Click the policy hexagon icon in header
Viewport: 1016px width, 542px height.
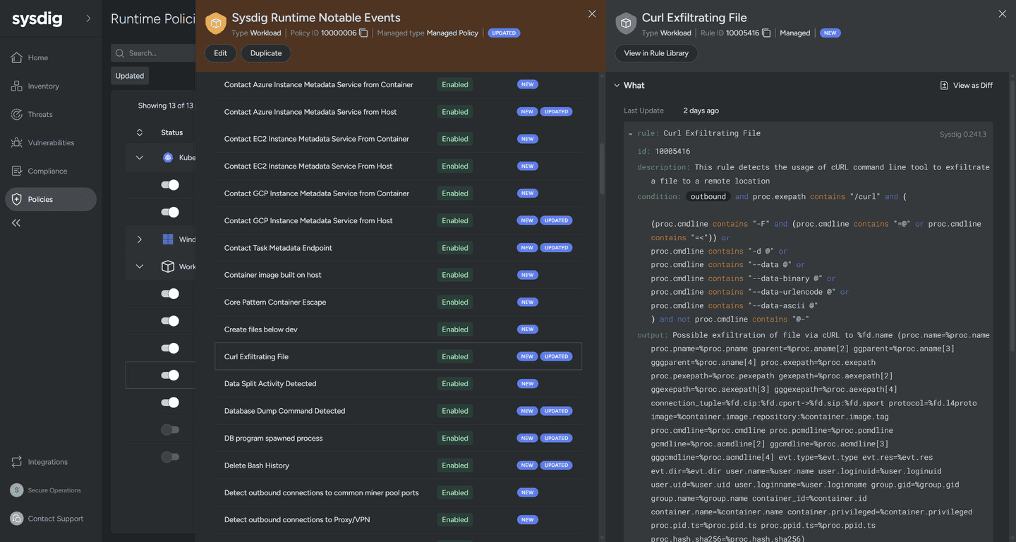(x=216, y=23)
